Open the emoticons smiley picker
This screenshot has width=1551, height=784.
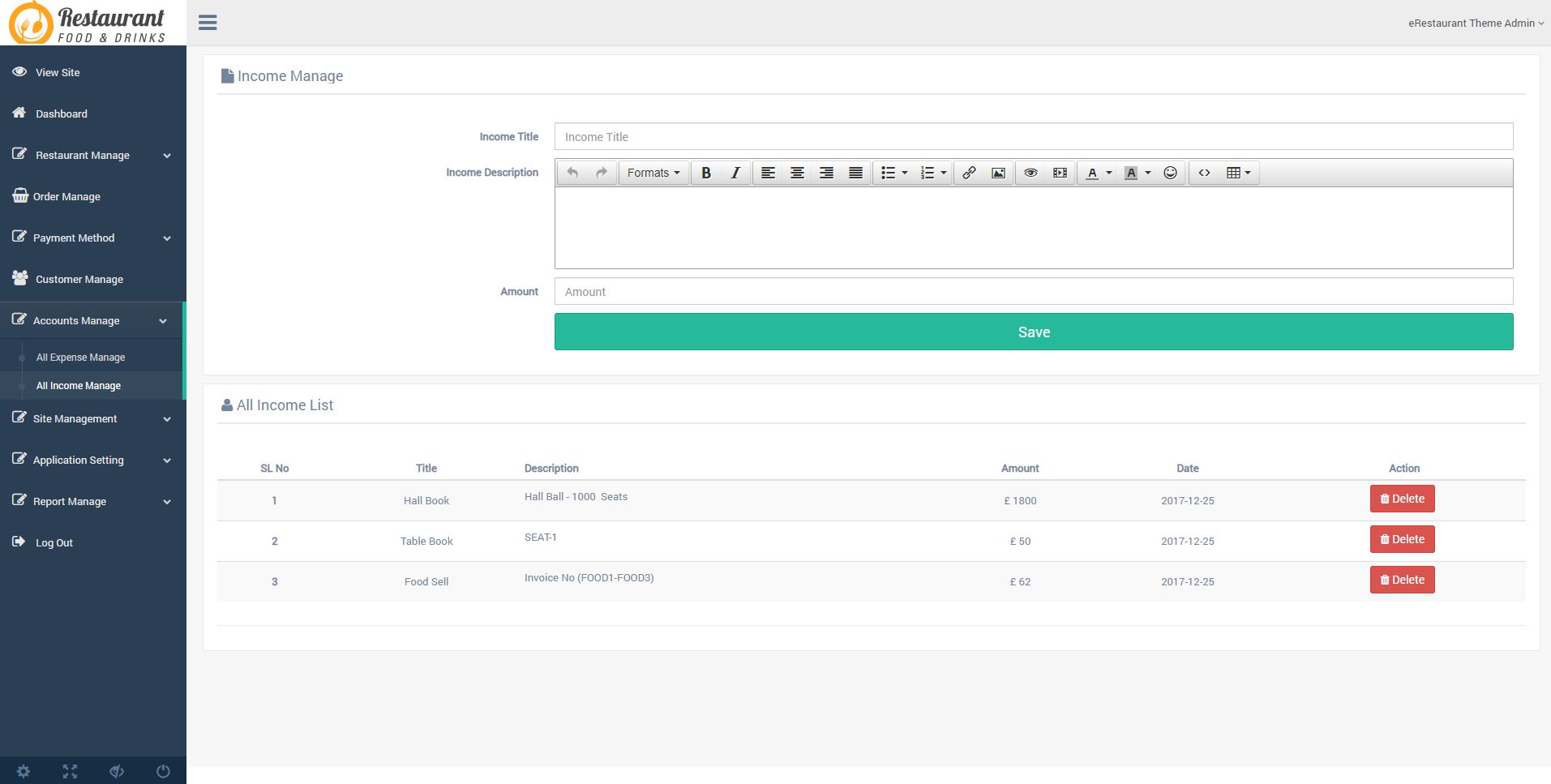(1170, 173)
